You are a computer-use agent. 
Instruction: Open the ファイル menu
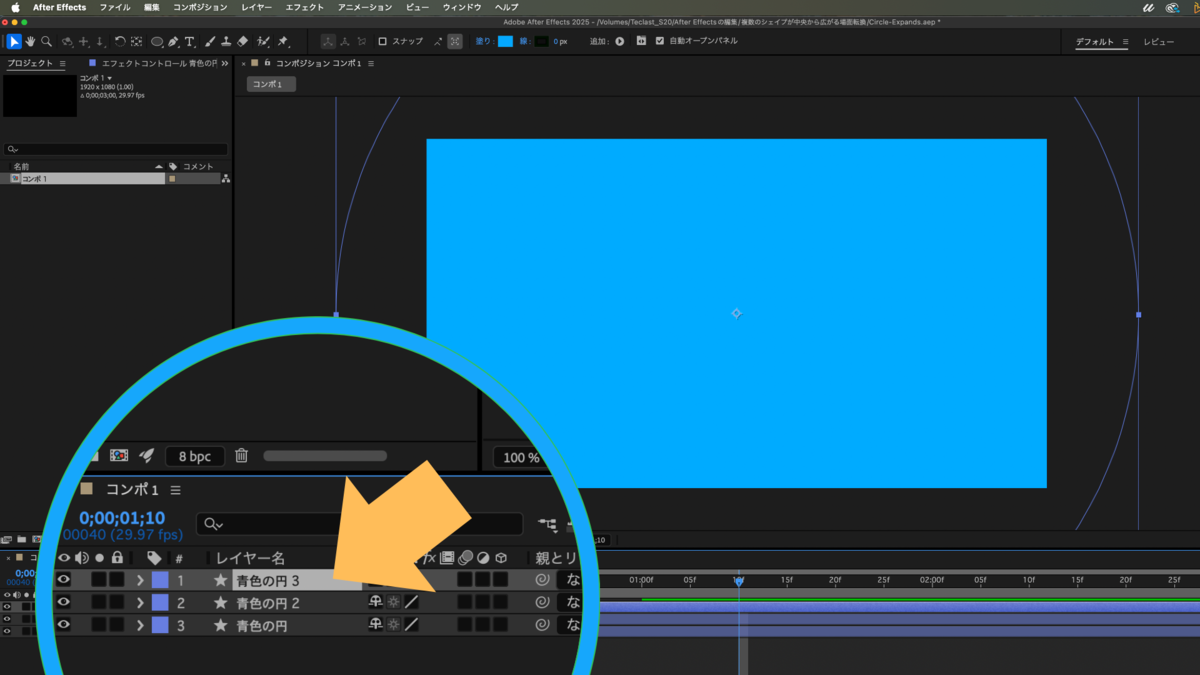115,7
